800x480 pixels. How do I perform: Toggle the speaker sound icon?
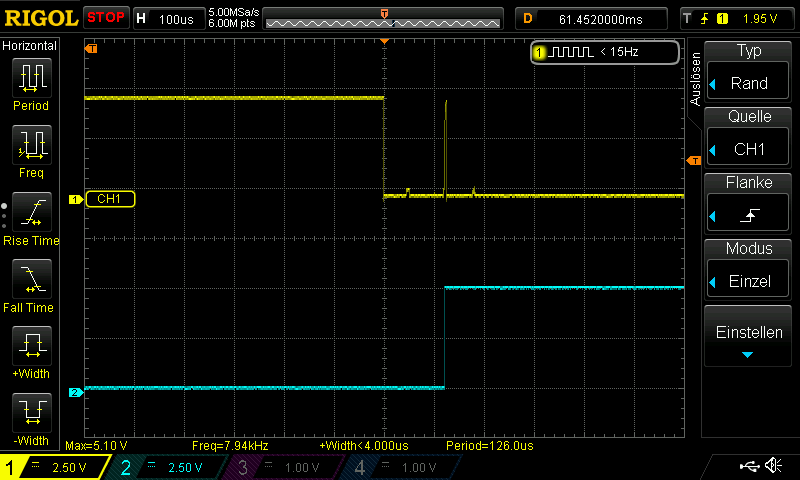tap(773, 467)
